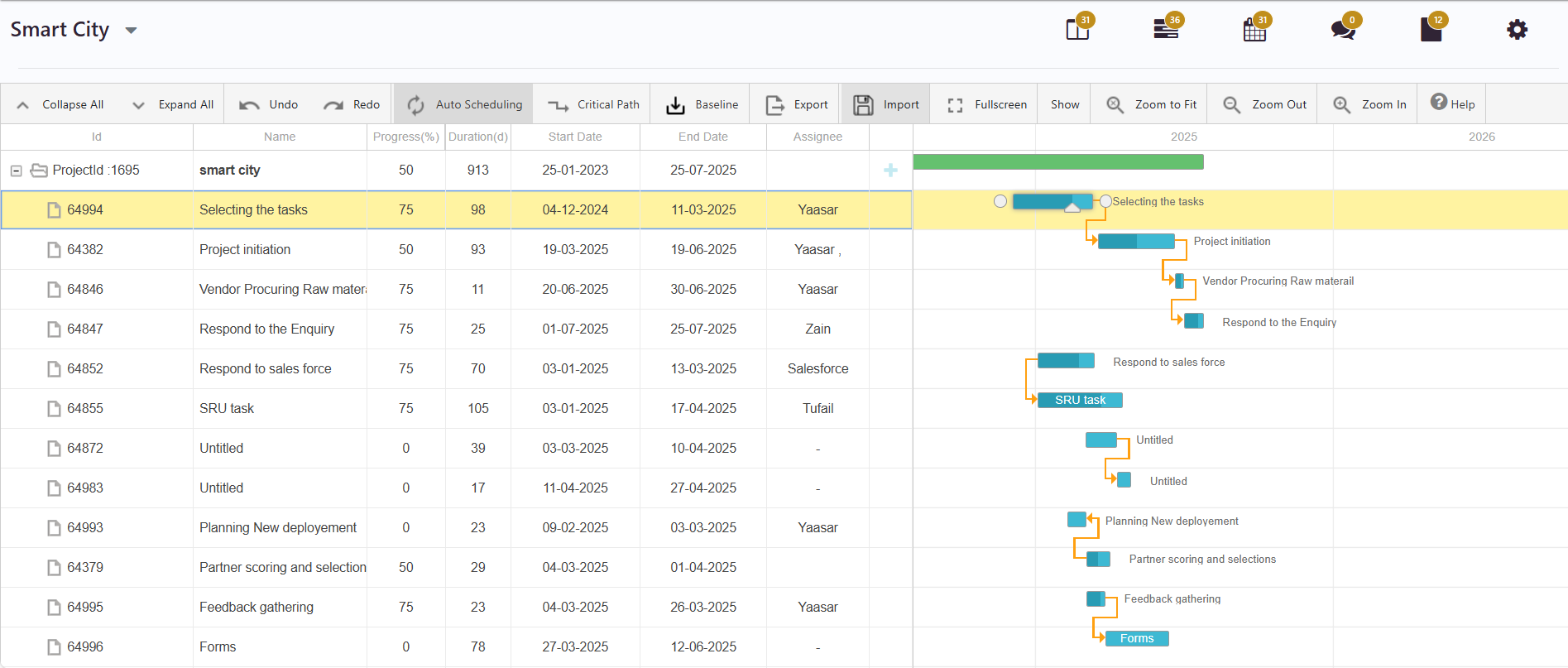Click the file icon of task 64847
This screenshot has height=668, width=1568.
[54, 329]
